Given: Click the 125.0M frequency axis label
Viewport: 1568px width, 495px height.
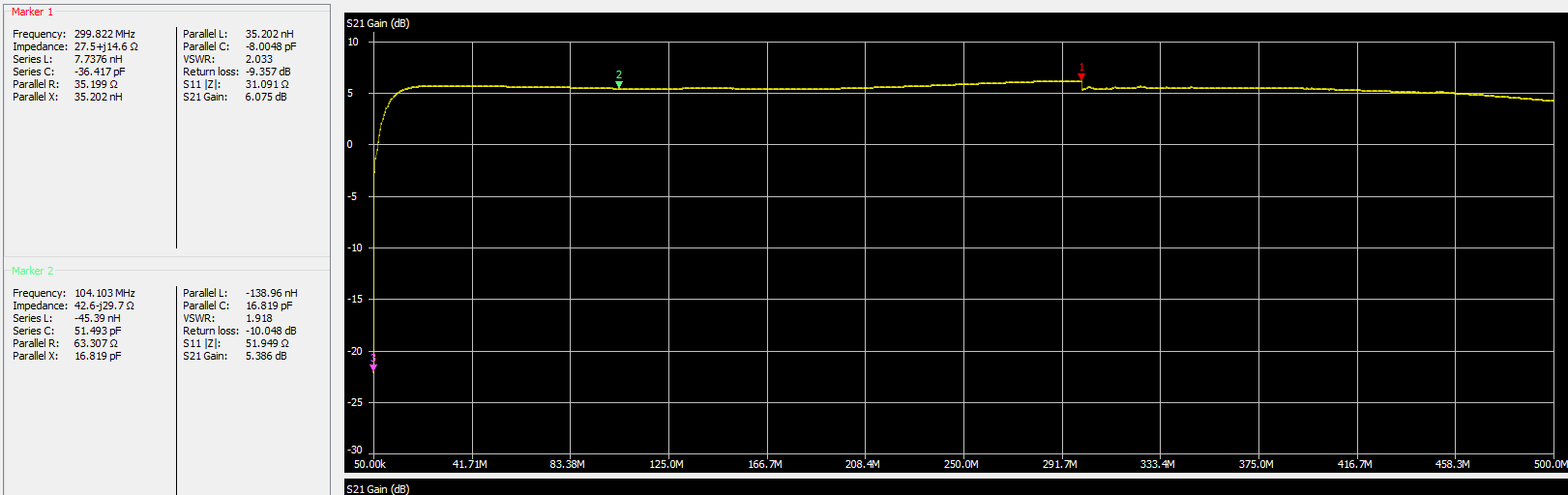Looking at the screenshot, I should (666, 465).
